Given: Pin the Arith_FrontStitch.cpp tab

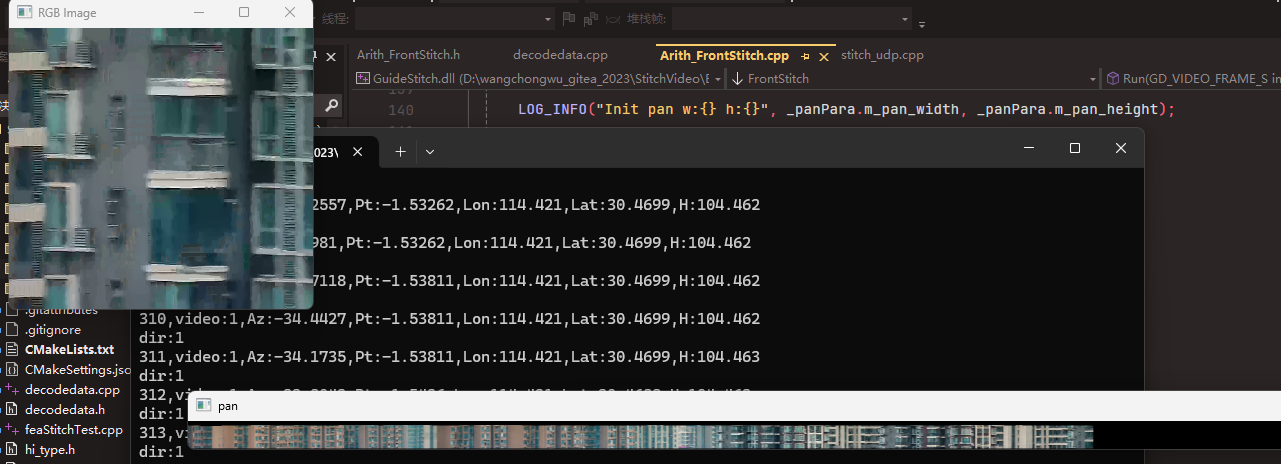Looking at the screenshot, I should [x=806, y=56].
